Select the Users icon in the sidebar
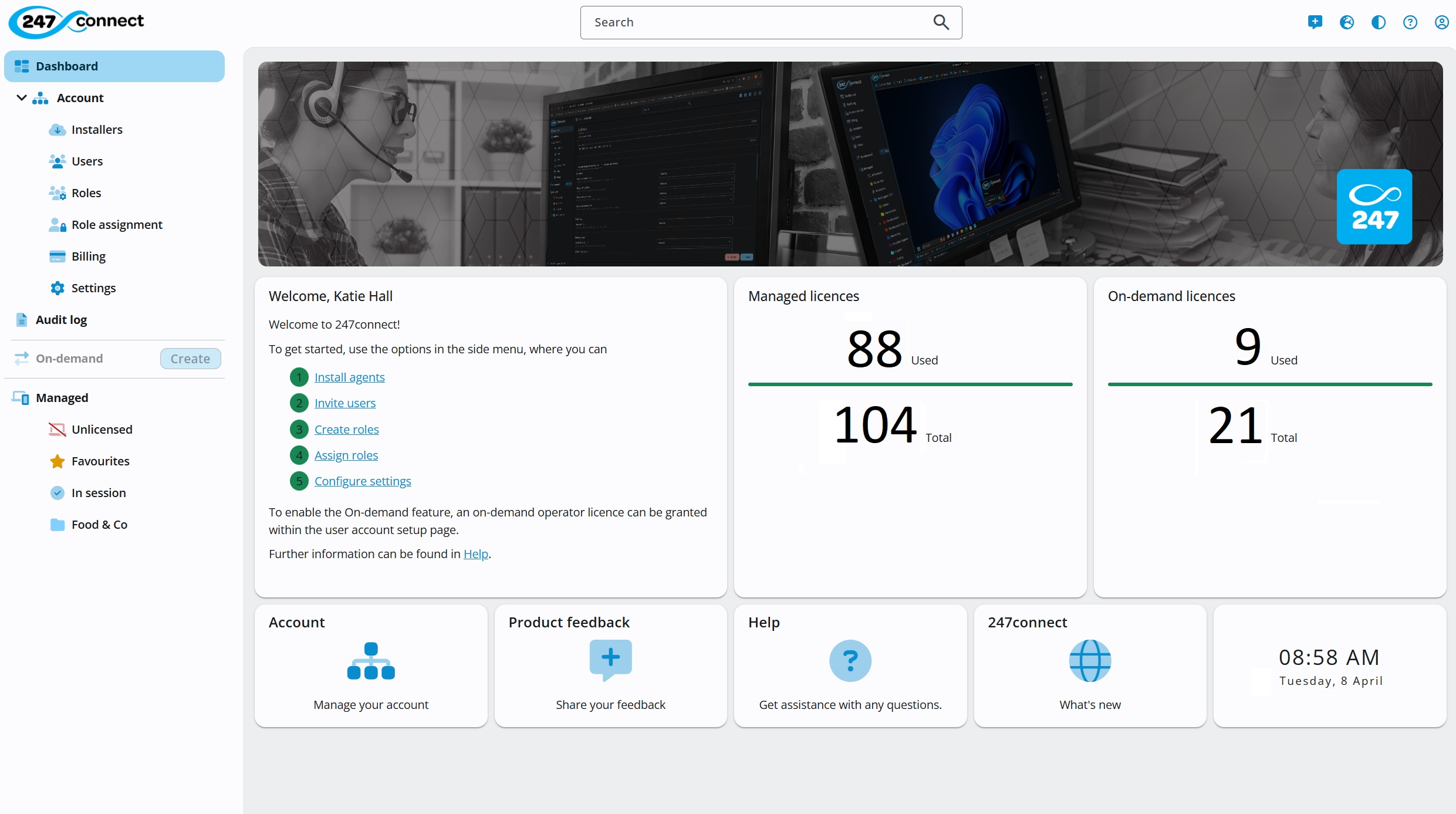This screenshot has width=1456, height=814. (58, 161)
